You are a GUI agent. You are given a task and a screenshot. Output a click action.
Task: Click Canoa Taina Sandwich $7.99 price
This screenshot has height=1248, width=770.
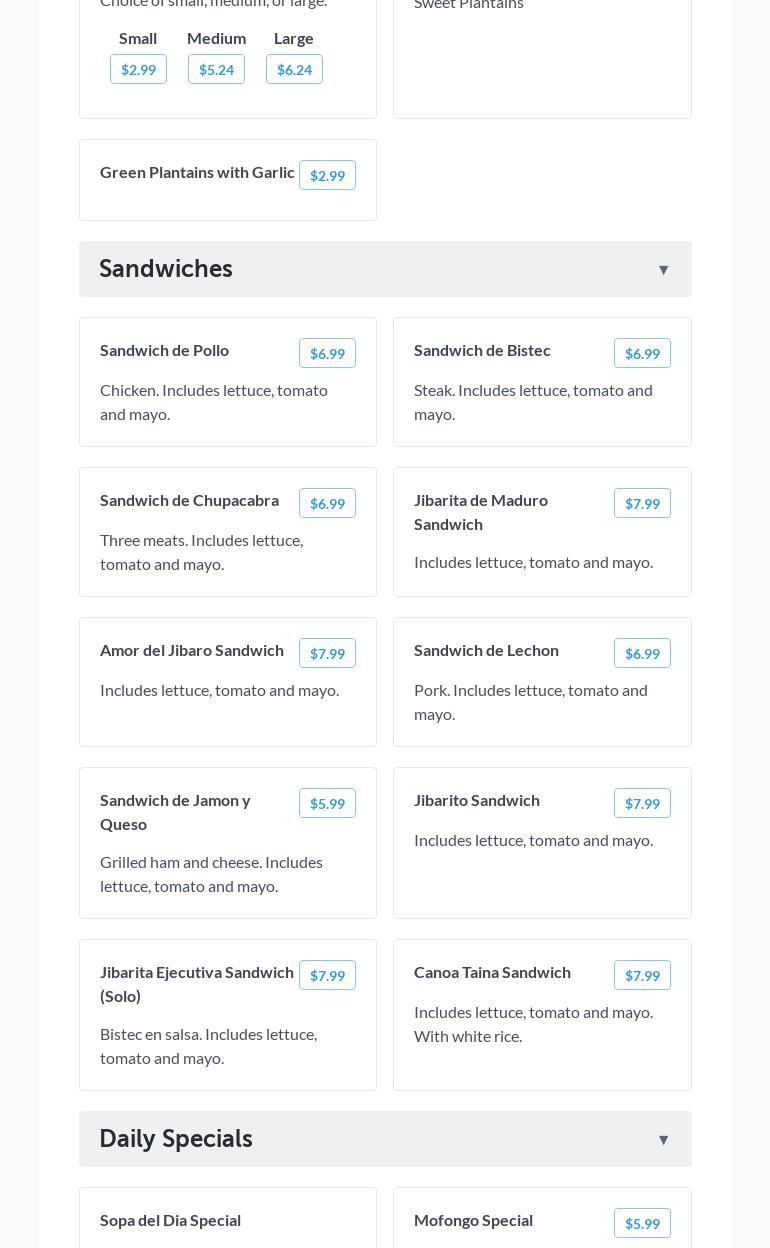point(642,975)
